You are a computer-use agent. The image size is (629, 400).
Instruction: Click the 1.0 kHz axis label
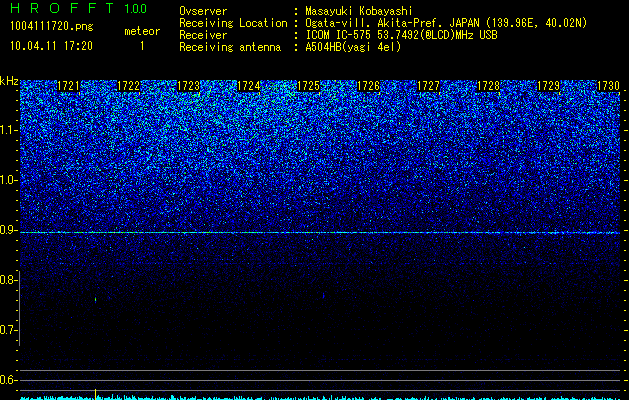click(x=8, y=180)
